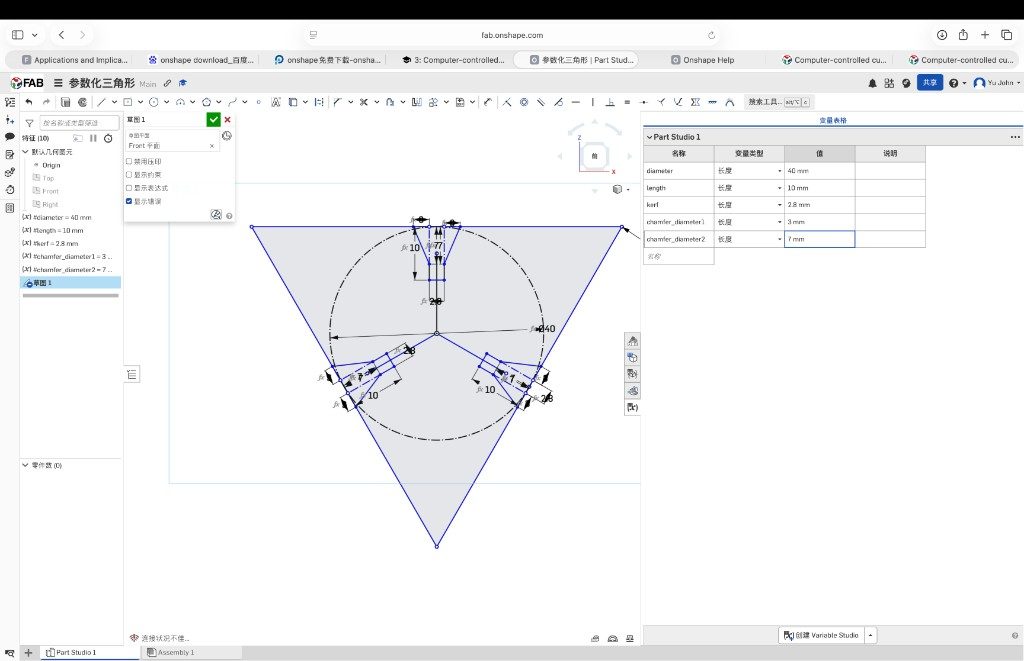Select the Sketch fillet tool
1024x661 pixels.
[x=338, y=102]
